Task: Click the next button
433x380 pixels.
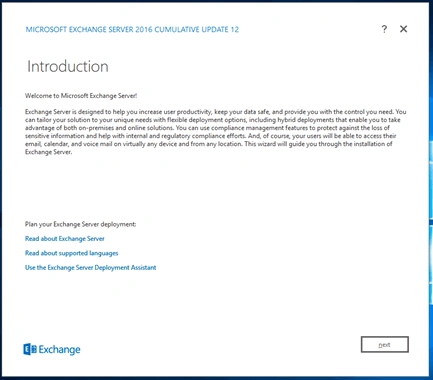Action: (385, 344)
